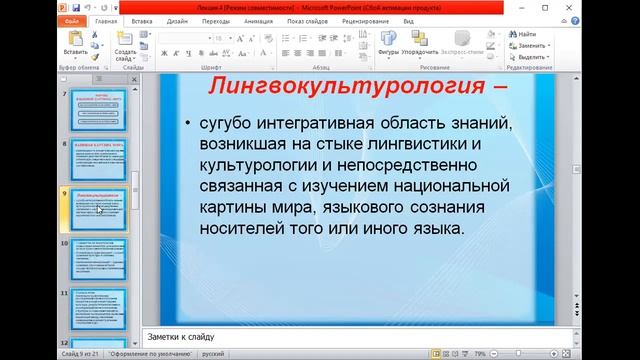Zoom in with the plus button
Image resolution: width=640 pixels, height=360 pixels.
554,354
